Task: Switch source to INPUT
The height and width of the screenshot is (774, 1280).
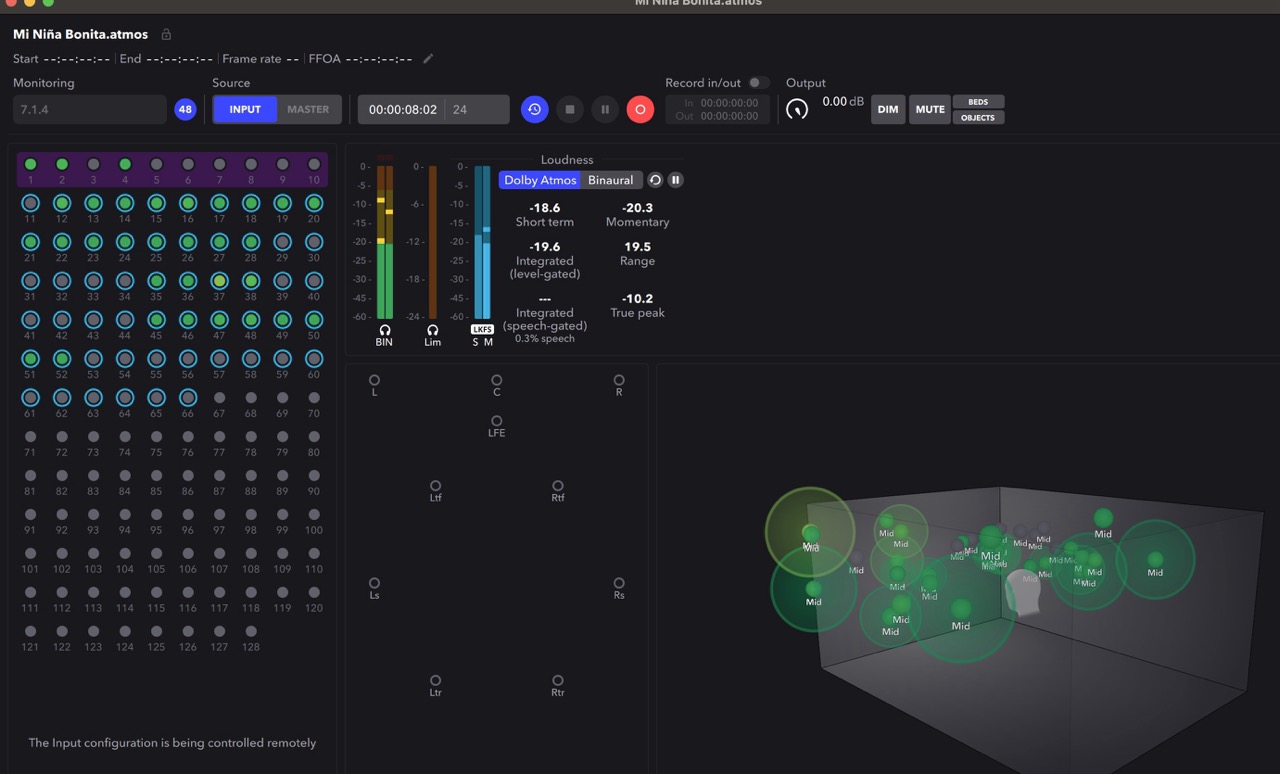Action: (245, 109)
